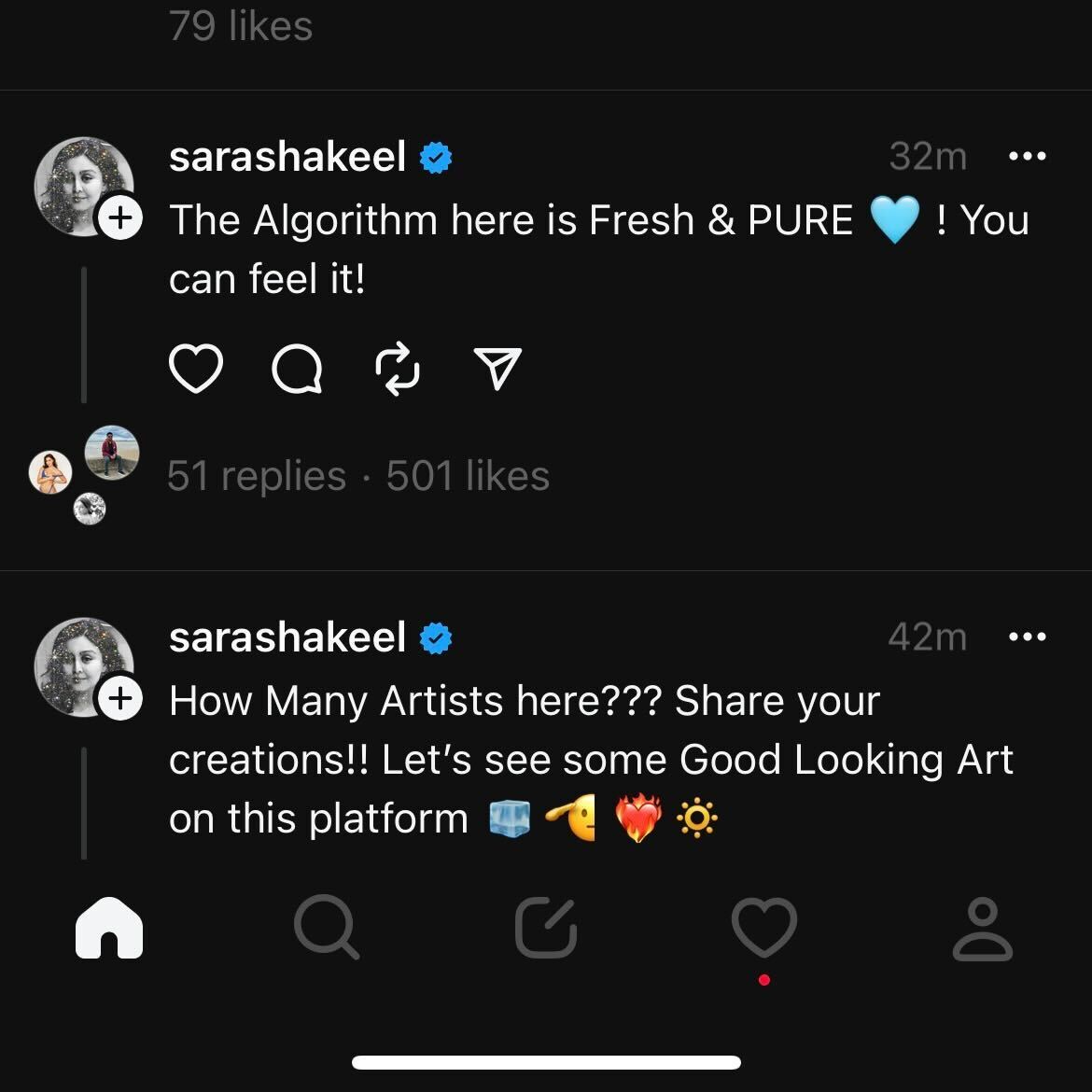Follow sarashakeel via plus badge on 32m post
Screen dimensions: 1092x1092
tap(120, 217)
